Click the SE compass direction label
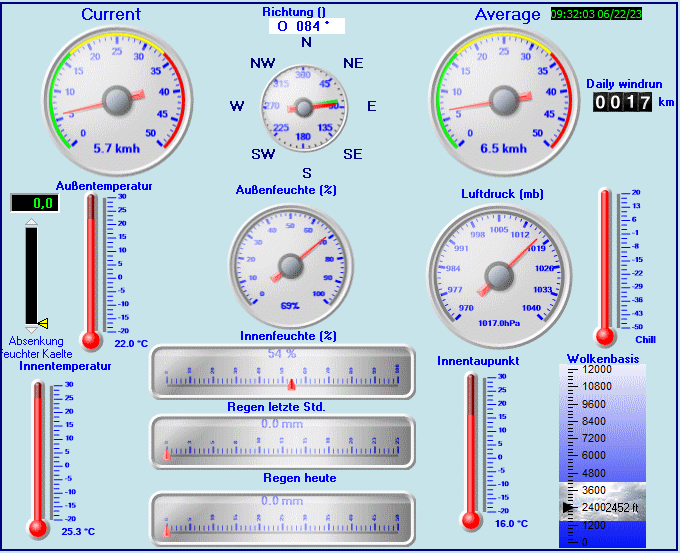 pos(353,154)
